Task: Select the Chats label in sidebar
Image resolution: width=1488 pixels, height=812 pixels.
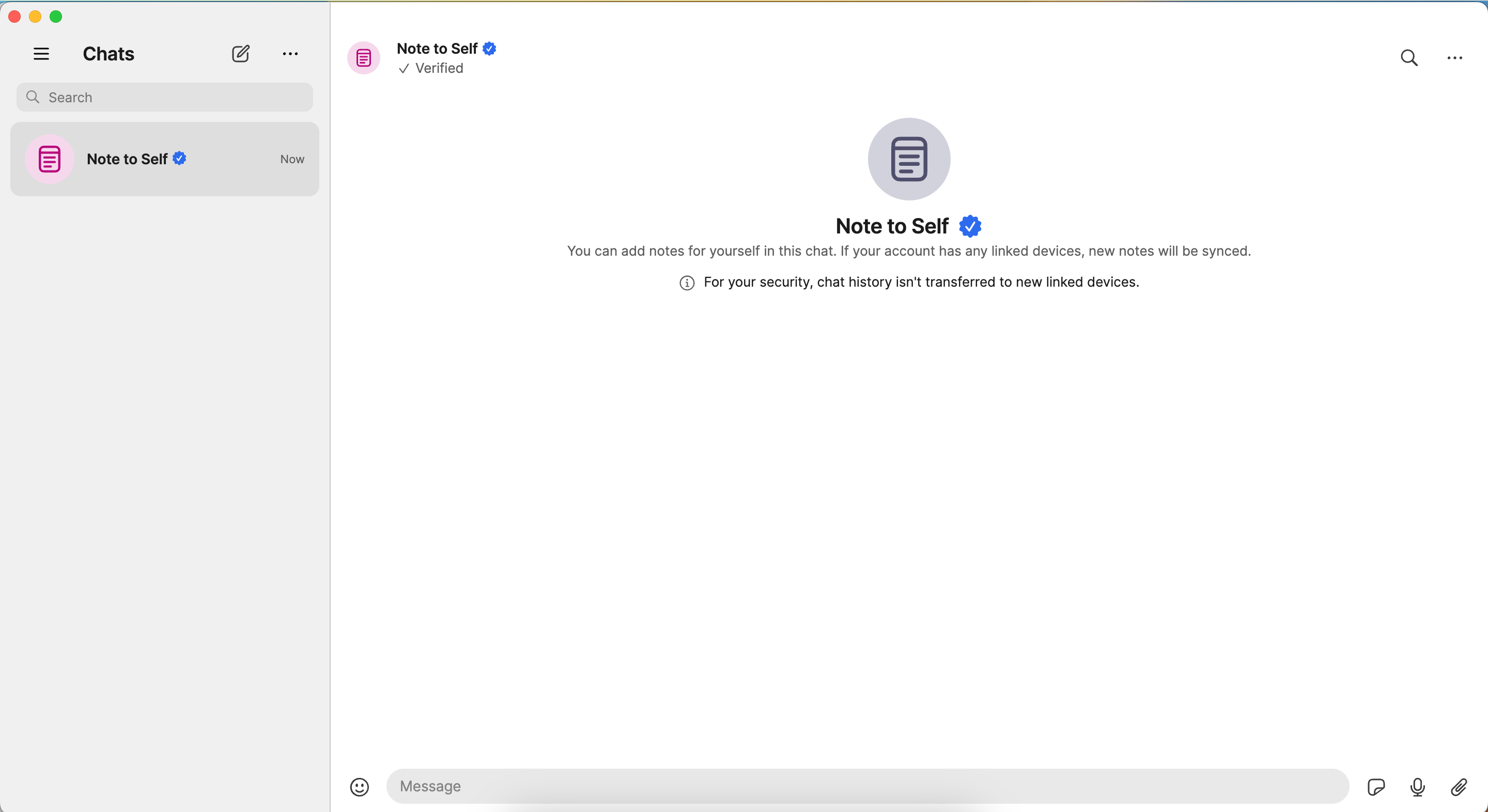Action: [x=108, y=54]
